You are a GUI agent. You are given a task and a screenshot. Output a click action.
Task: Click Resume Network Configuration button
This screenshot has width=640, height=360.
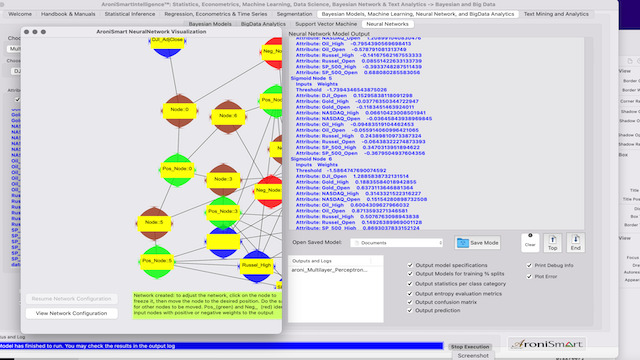71,299
